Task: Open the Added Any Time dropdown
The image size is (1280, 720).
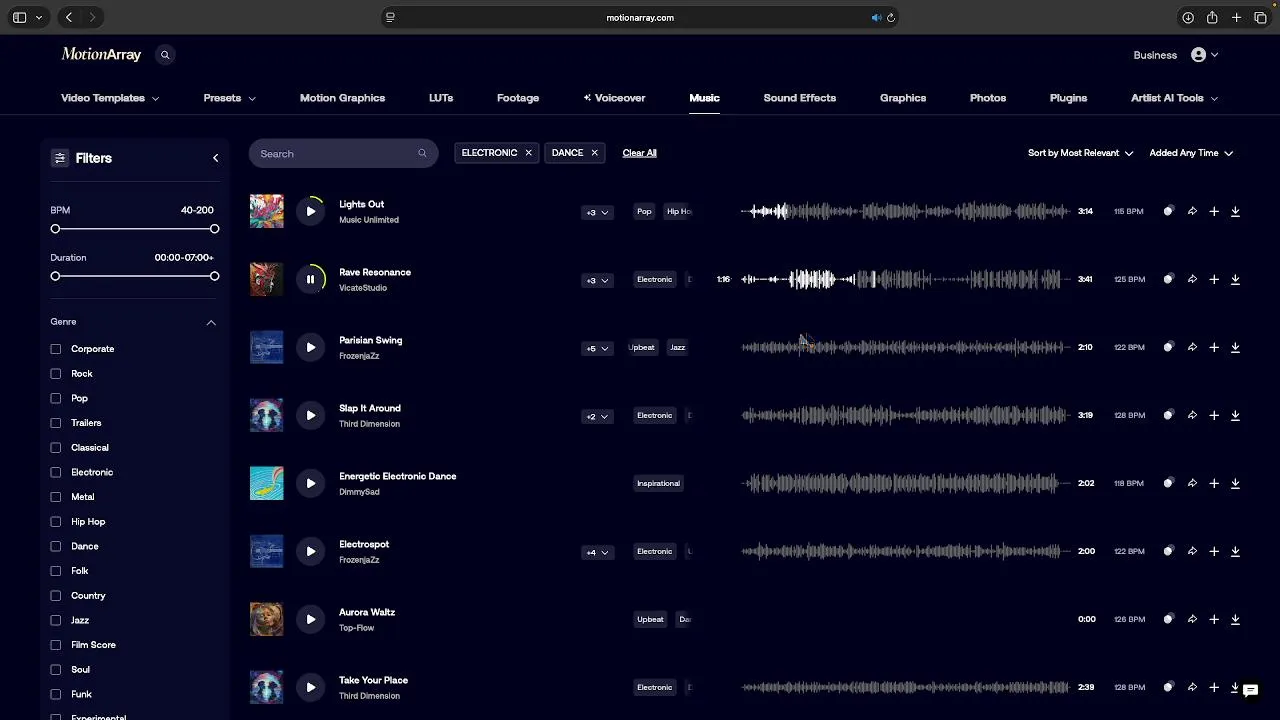Action: coord(1191,153)
